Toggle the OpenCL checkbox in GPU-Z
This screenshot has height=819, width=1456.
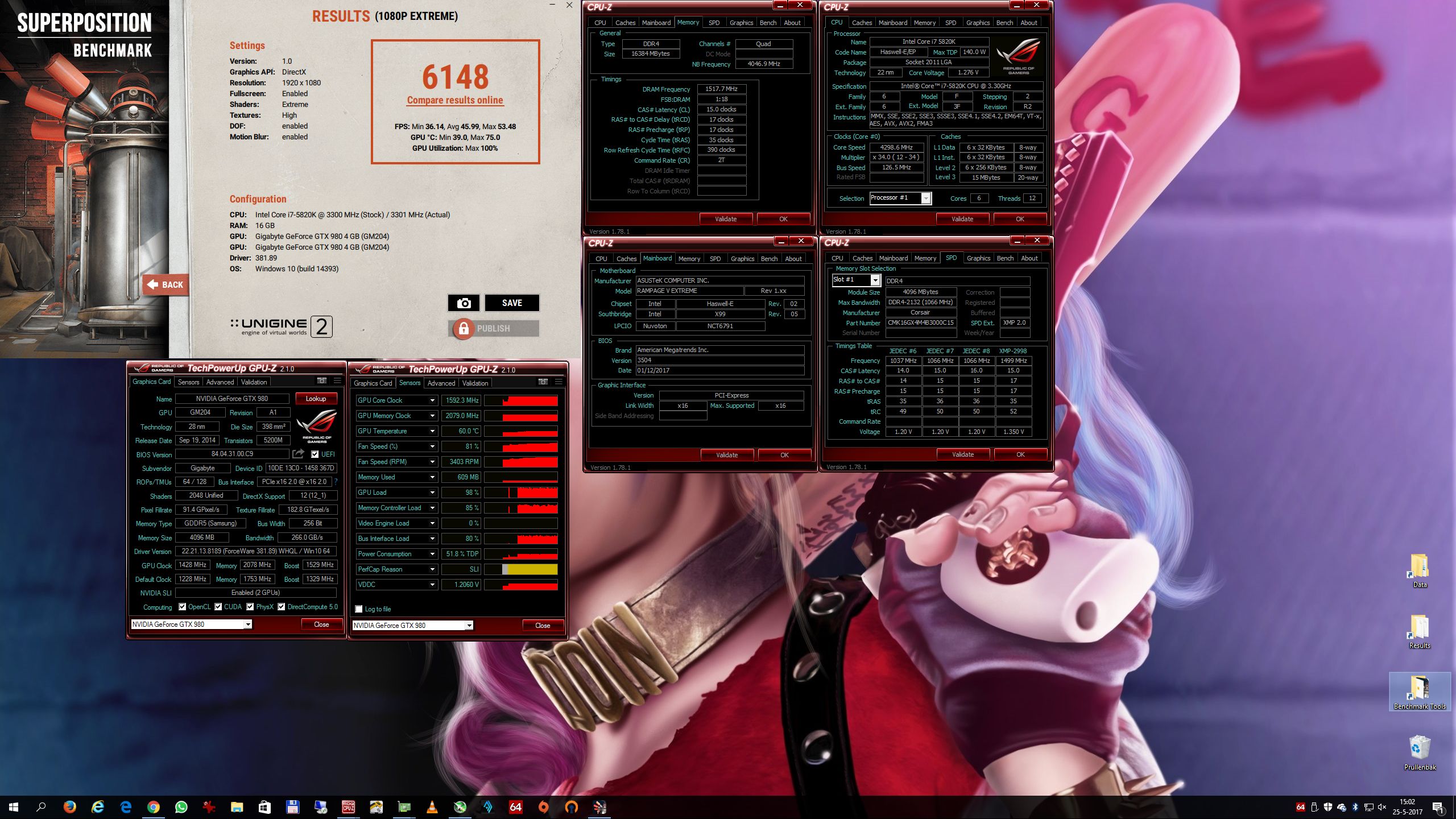[x=182, y=607]
